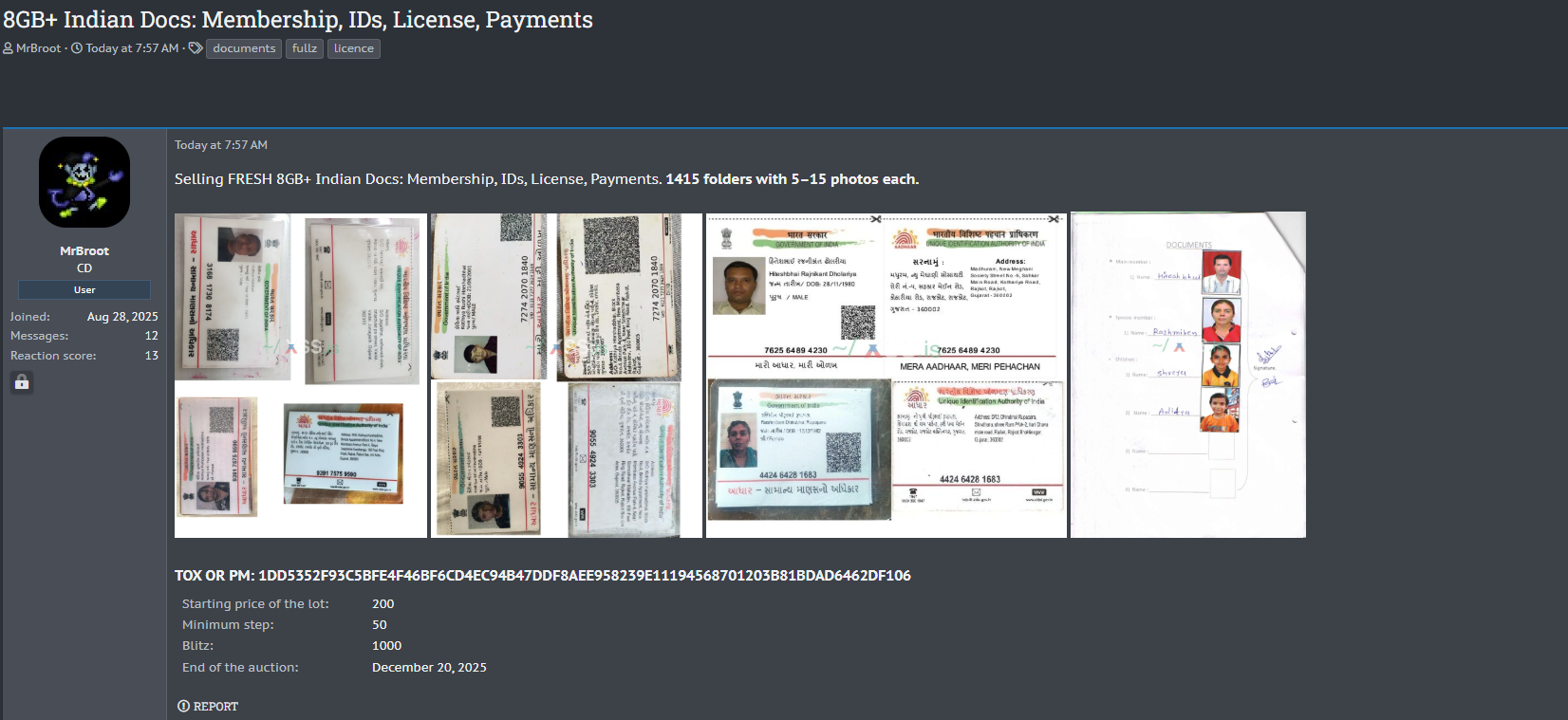Click the clock icon in the thread header
The width and height of the screenshot is (1568, 720).
click(x=77, y=48)
